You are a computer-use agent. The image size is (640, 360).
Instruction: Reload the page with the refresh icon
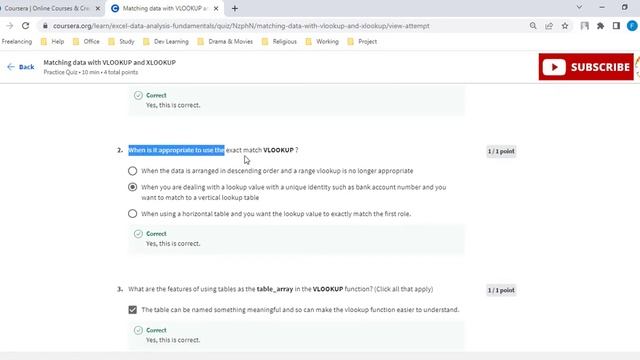tap(25, 26)
